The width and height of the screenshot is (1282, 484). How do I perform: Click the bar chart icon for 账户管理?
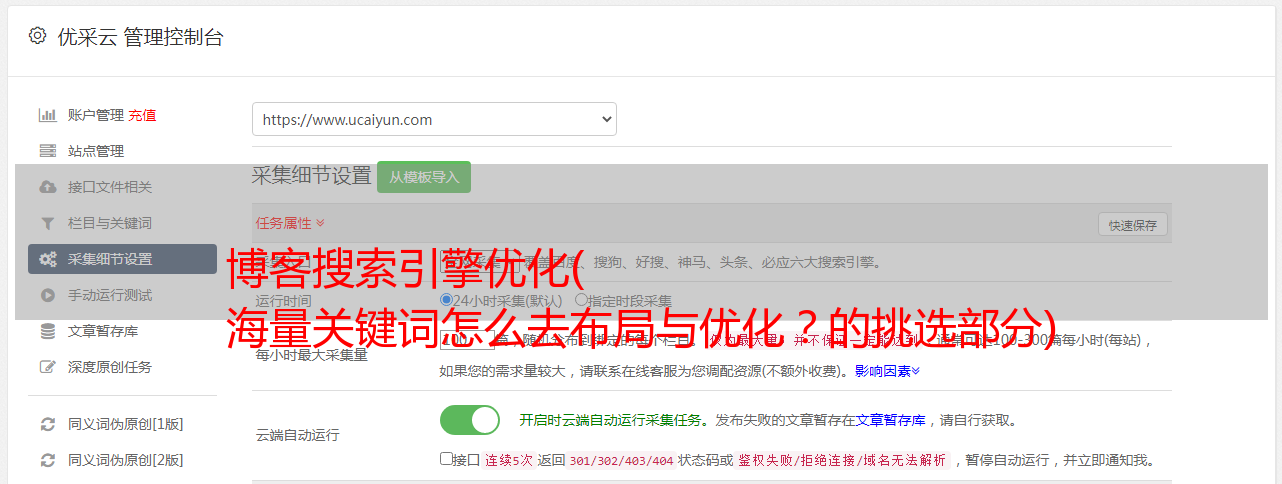[x=47, y=115]
